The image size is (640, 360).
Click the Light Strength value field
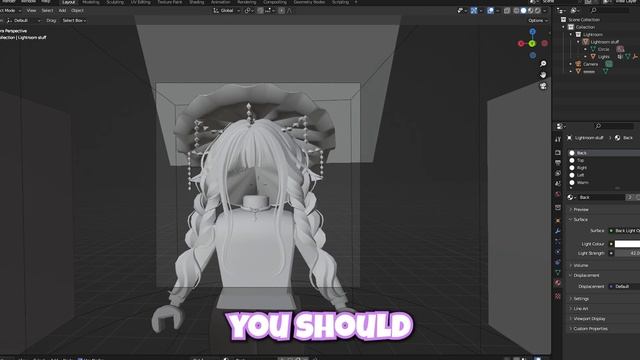coord(627,253)
